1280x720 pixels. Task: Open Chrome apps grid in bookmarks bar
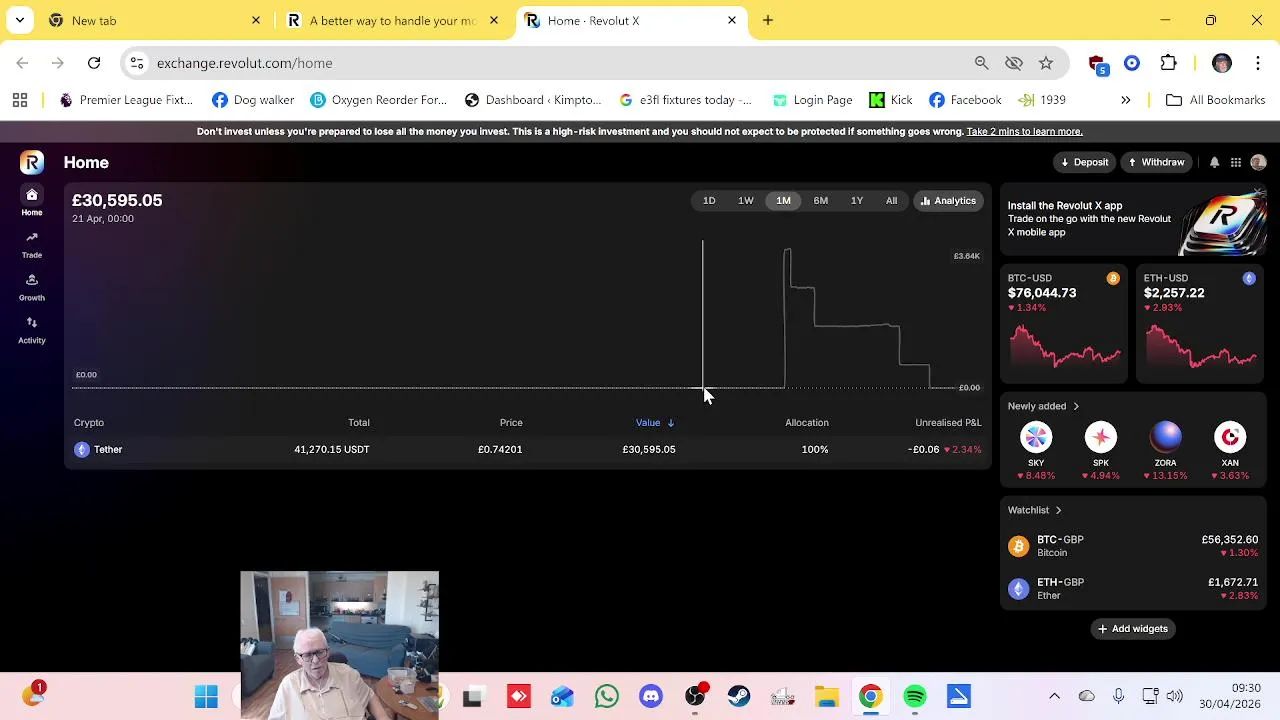pos(20,100)
